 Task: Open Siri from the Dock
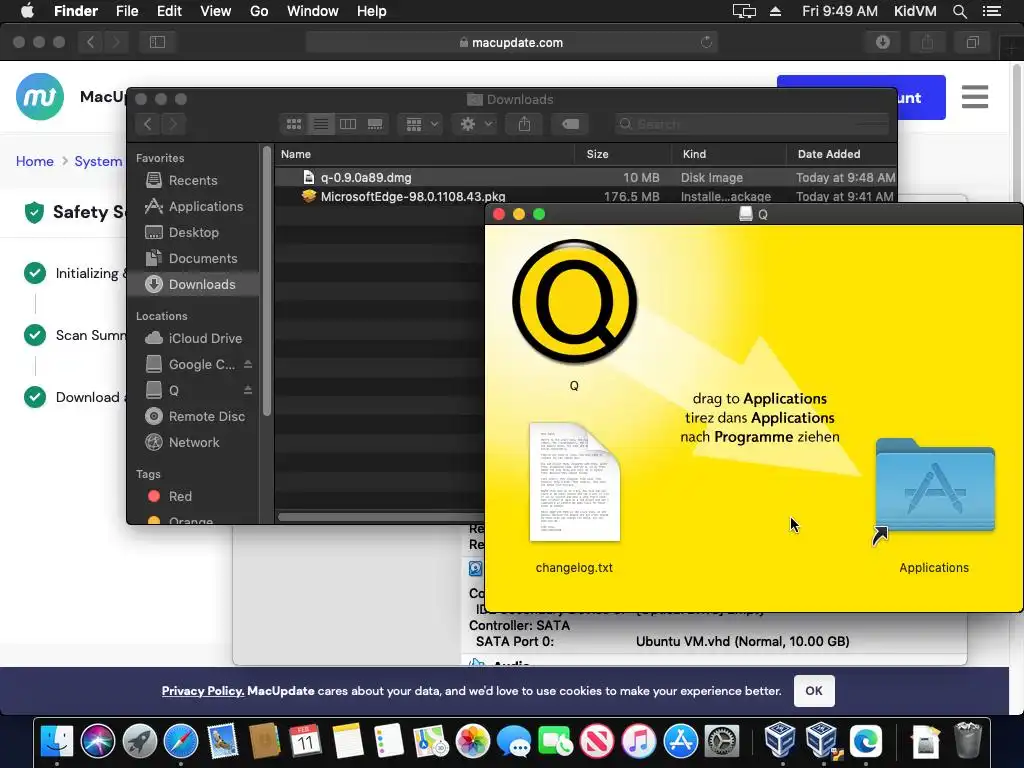(98, 741)
